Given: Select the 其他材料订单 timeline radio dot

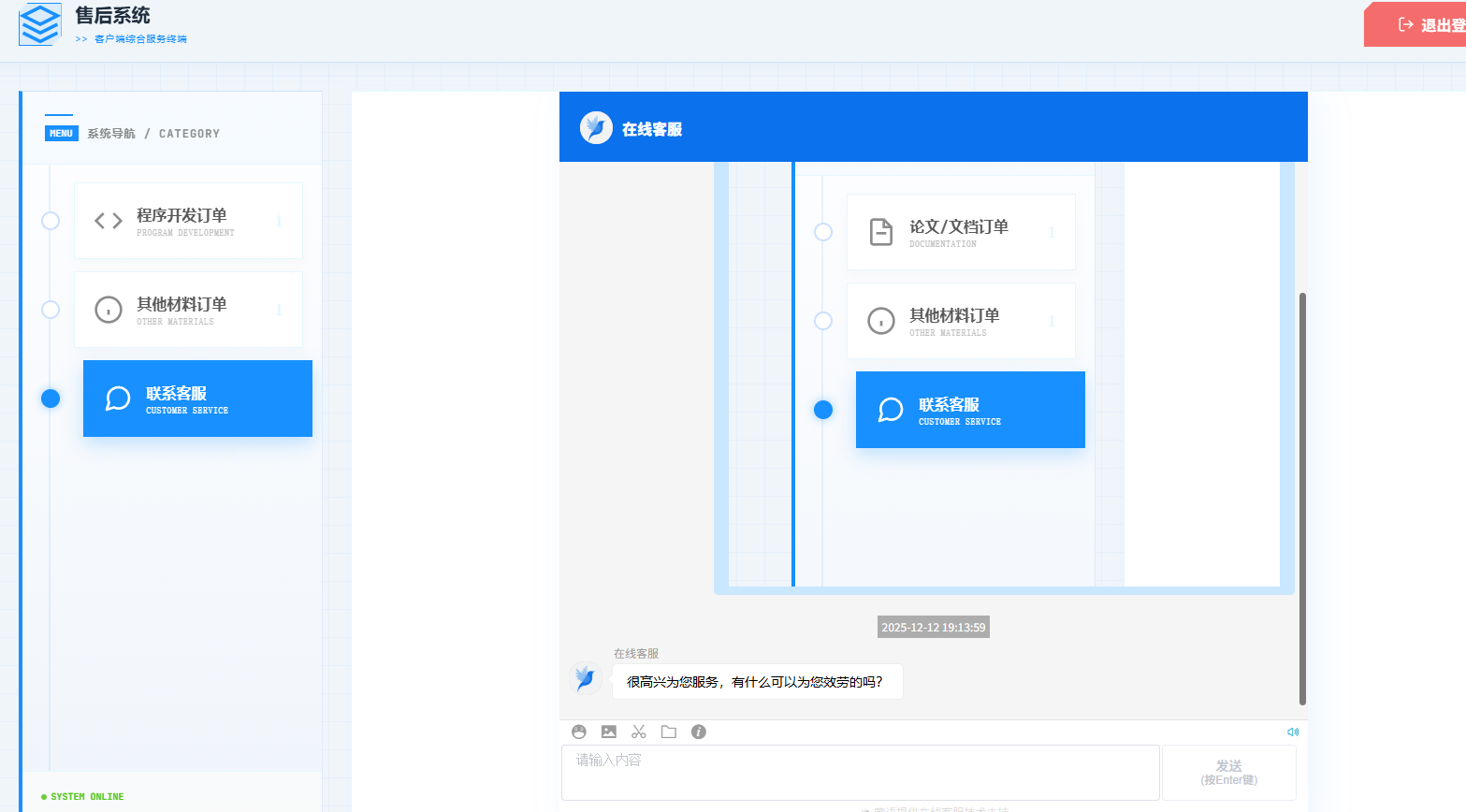Looking at the screenshot, I should [51, 310].
